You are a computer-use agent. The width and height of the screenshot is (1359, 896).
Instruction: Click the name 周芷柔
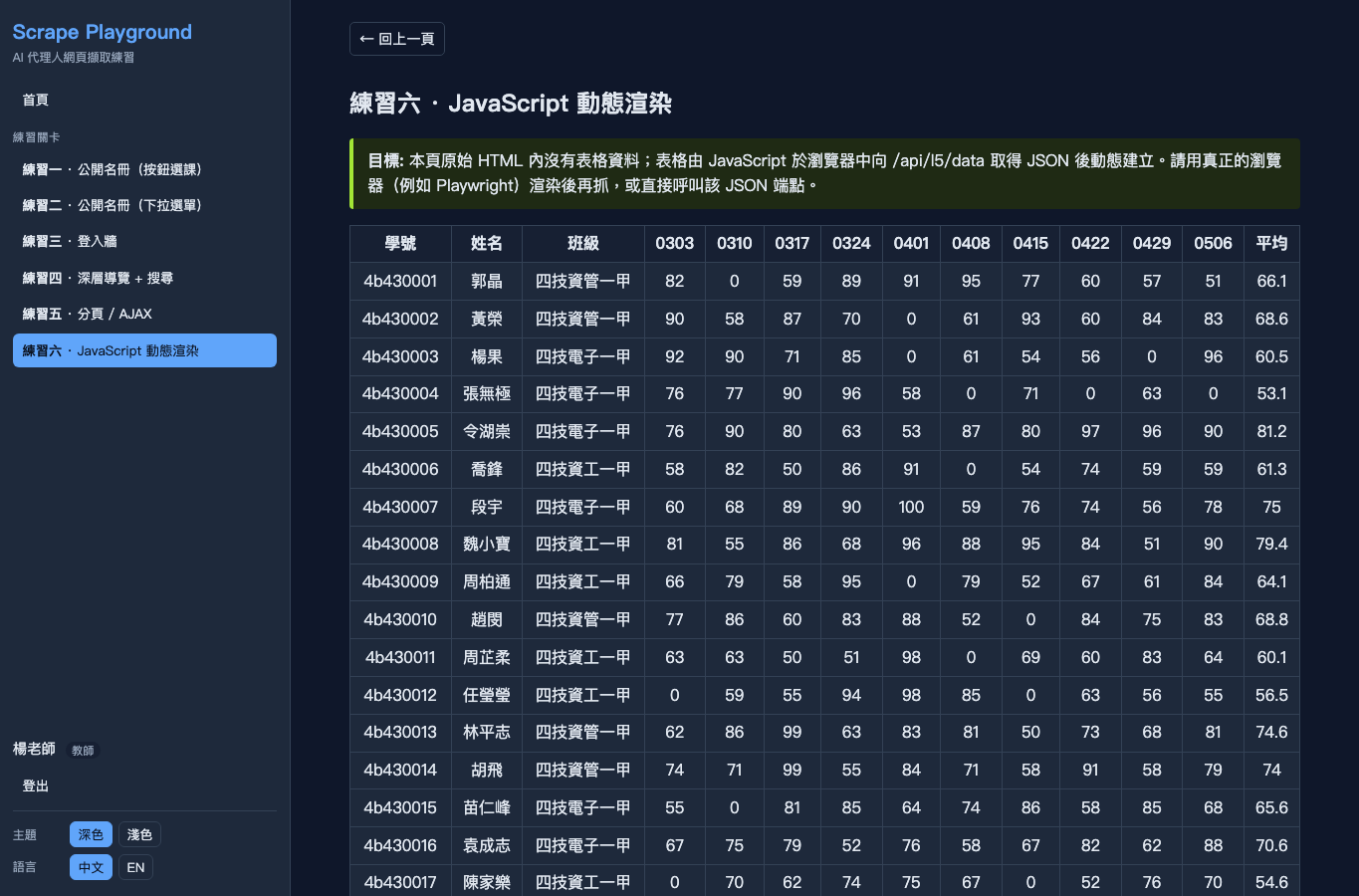(x=487, y=657)
